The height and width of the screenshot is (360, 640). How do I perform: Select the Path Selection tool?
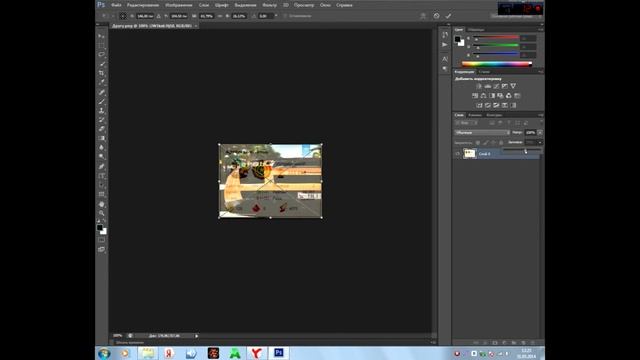101,185
